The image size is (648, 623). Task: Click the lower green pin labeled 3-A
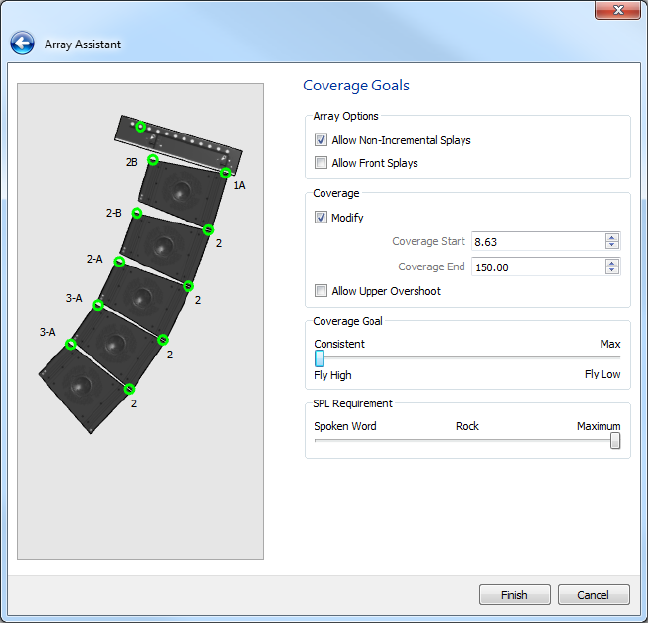tap(71, 345)
